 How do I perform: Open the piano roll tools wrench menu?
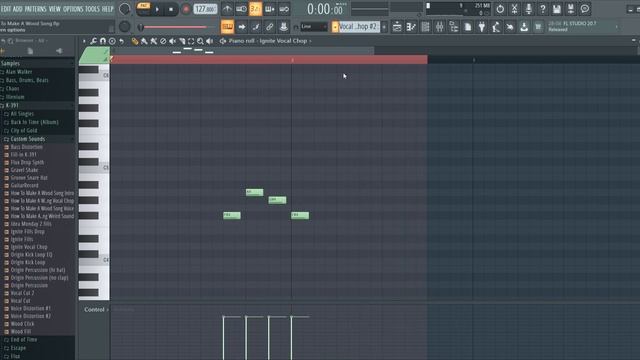coord(93,41)
